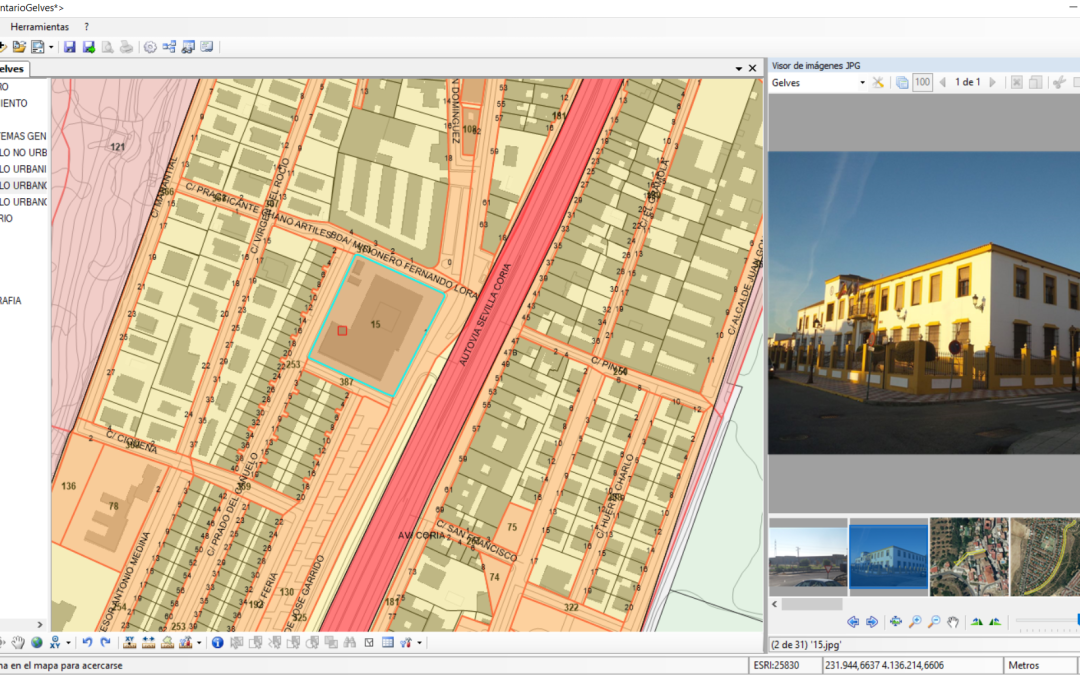Click the settings gear icon in top toolbar
Screen dimensions: 1080x675
pyautogui.click(x=150, y=47)
